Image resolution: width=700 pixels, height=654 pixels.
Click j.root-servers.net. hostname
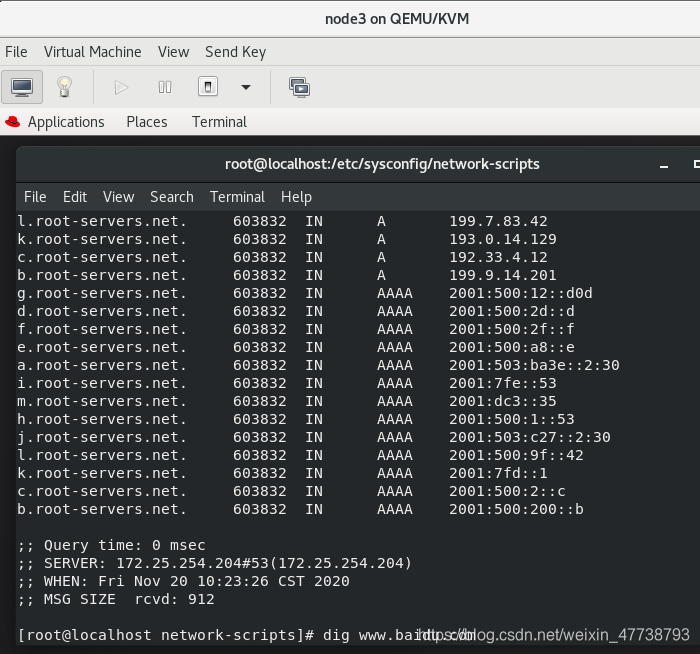pos(102,437)
